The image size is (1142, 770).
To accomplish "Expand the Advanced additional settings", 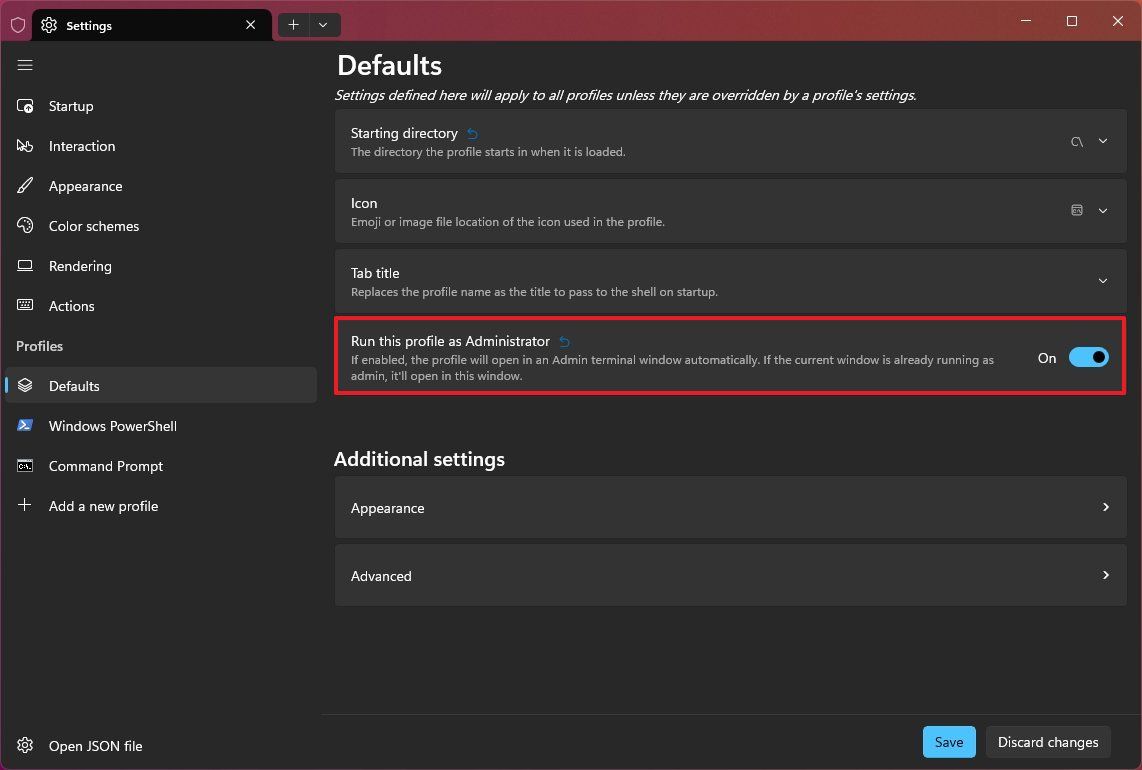I will click(x=1105, y=575).
